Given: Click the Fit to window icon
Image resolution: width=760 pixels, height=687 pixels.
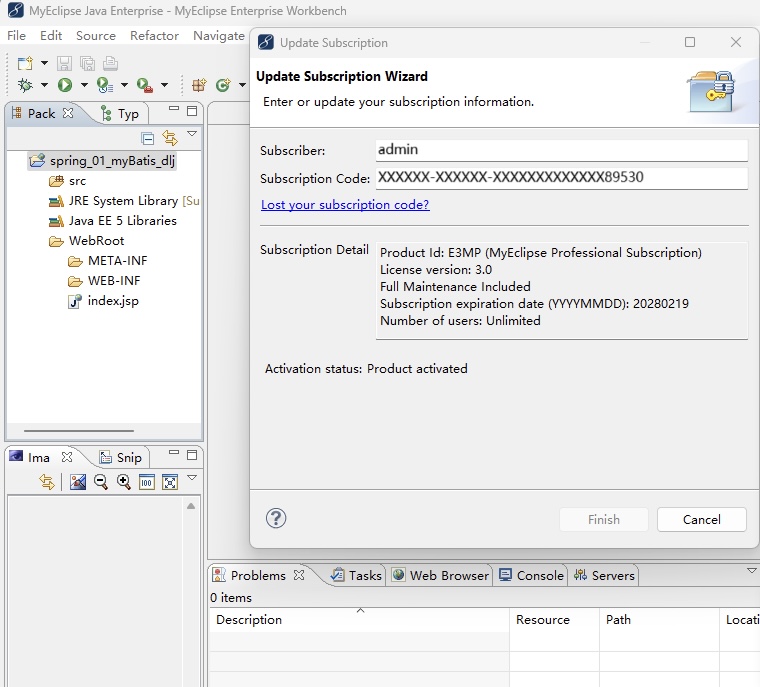Looking at the screenshot, I should pos(170,482).
